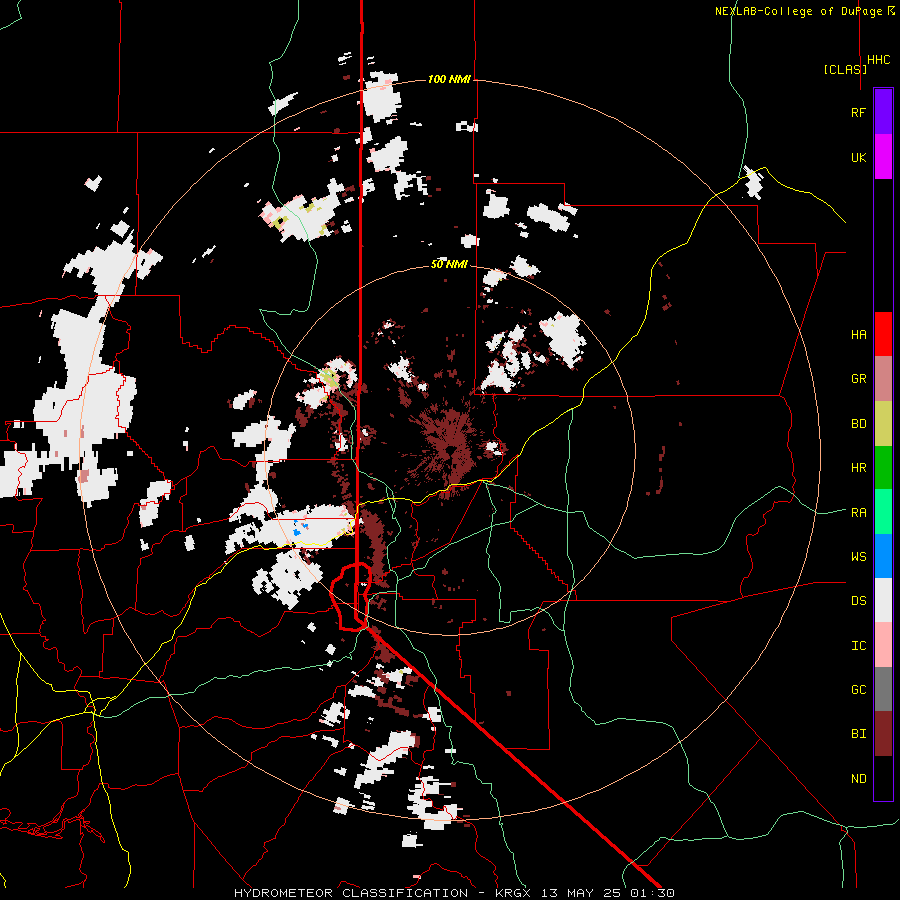
Task: Click the BI brown legend swatch
Action: click(x=883, y=734)
